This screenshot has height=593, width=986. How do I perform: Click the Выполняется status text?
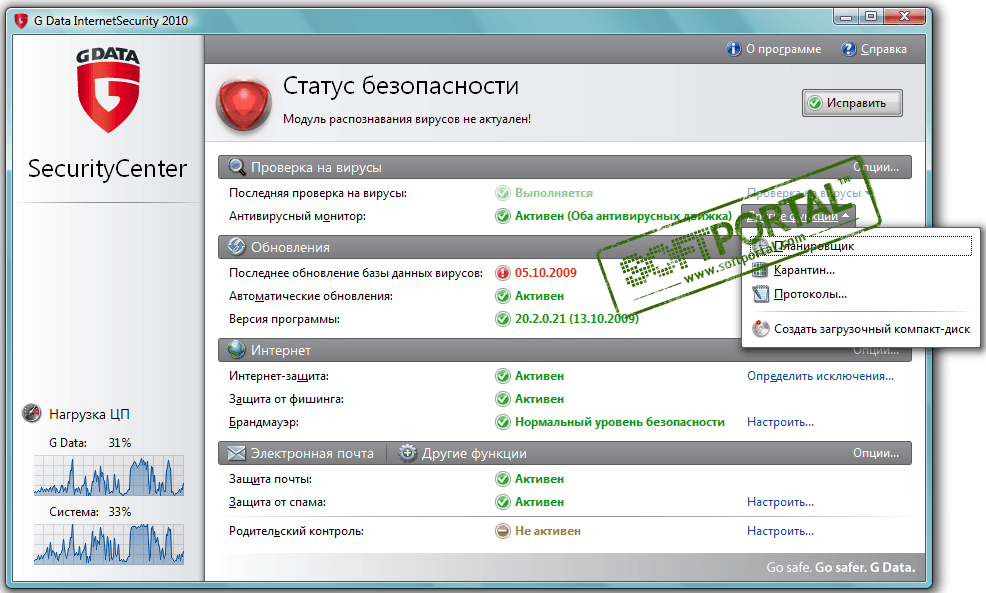(554, 193)
